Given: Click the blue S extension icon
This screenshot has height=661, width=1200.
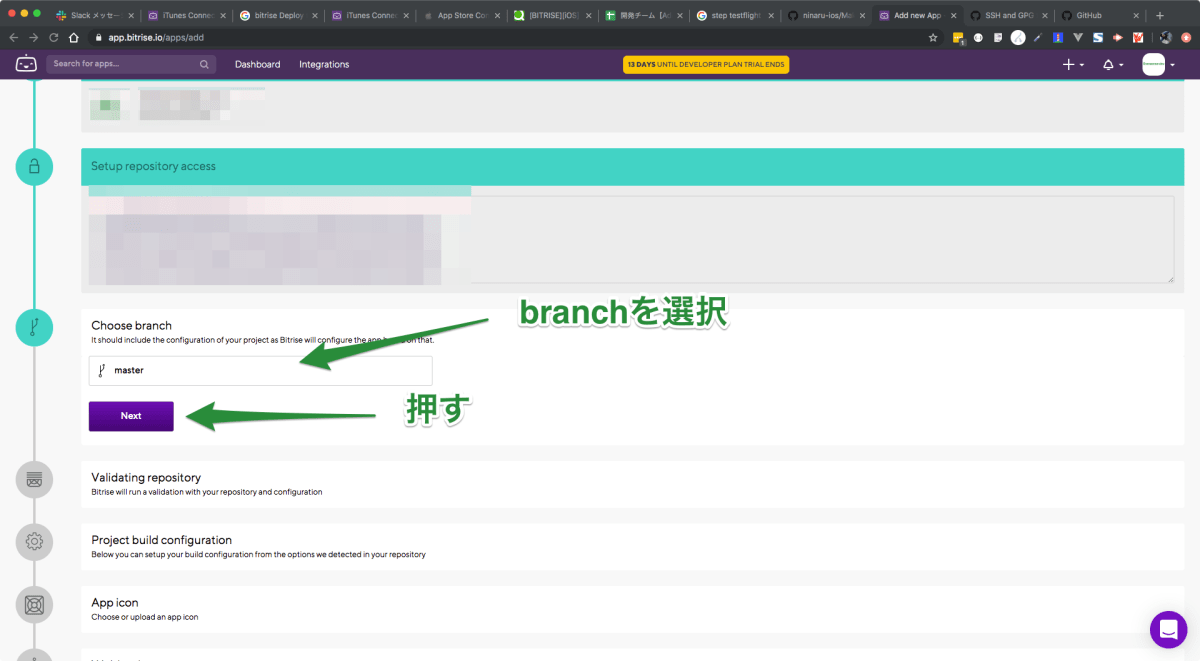Looking at the screenshot, I should (1098, 37).
